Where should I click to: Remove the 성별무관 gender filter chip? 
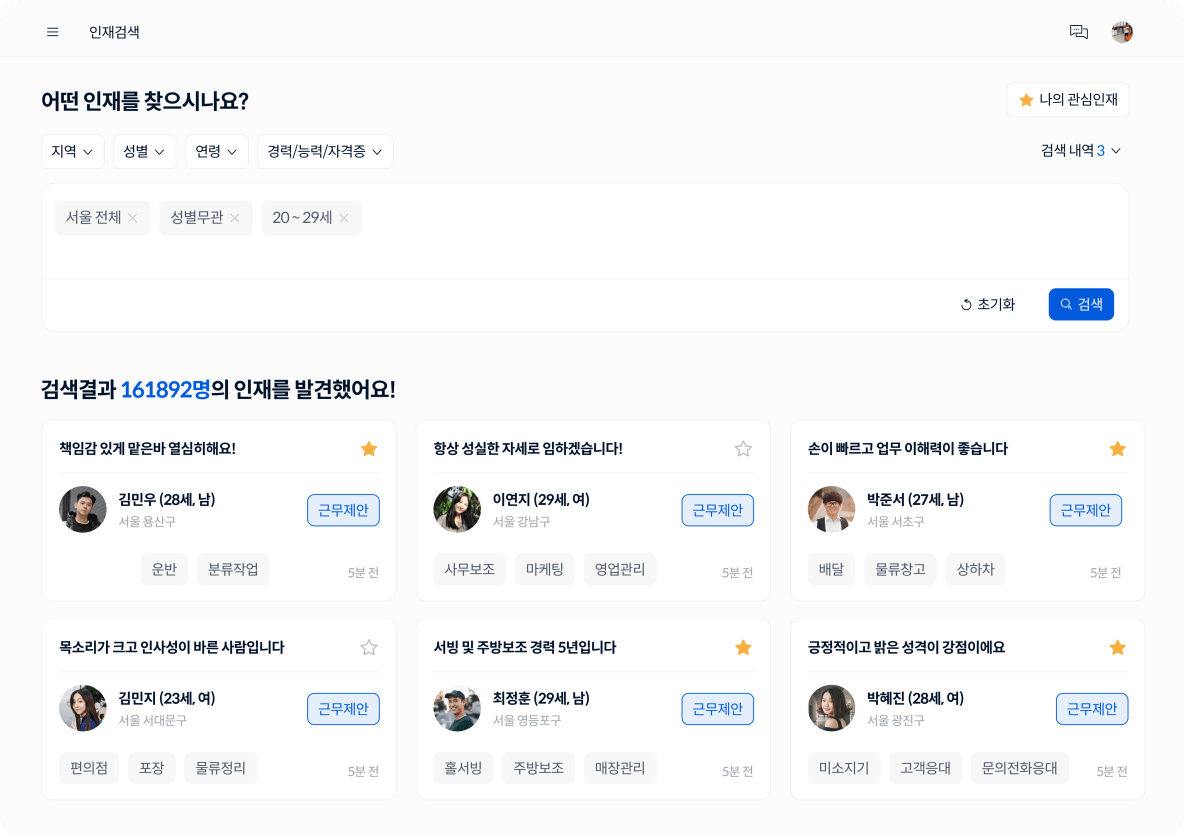click(236, 217)
